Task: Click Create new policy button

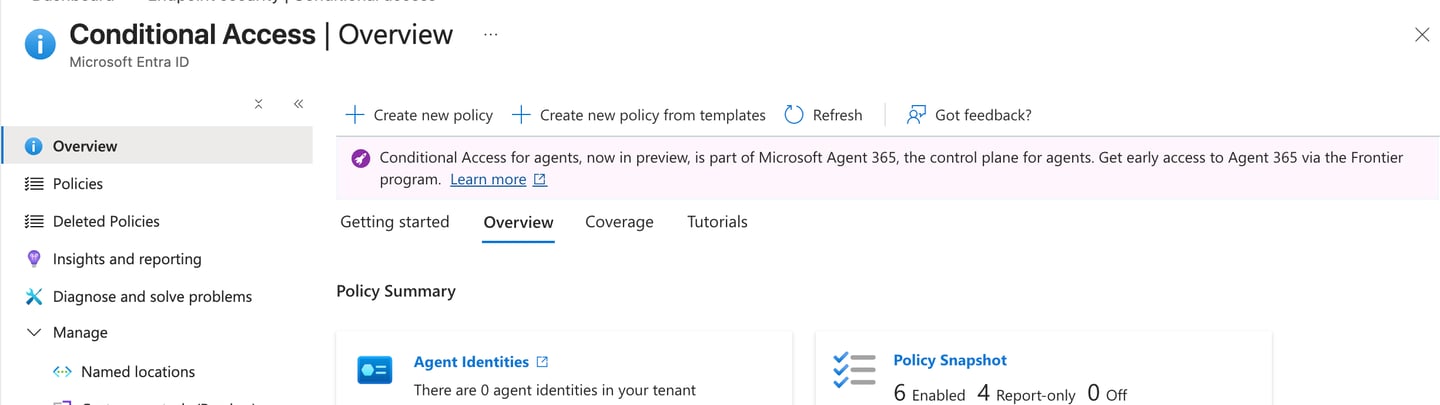Action: click(420, 115)
